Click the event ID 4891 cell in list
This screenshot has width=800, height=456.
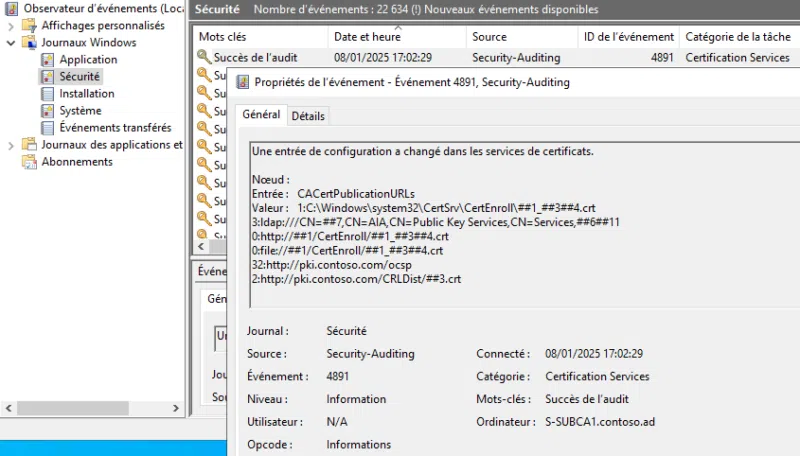click(662, 58)
